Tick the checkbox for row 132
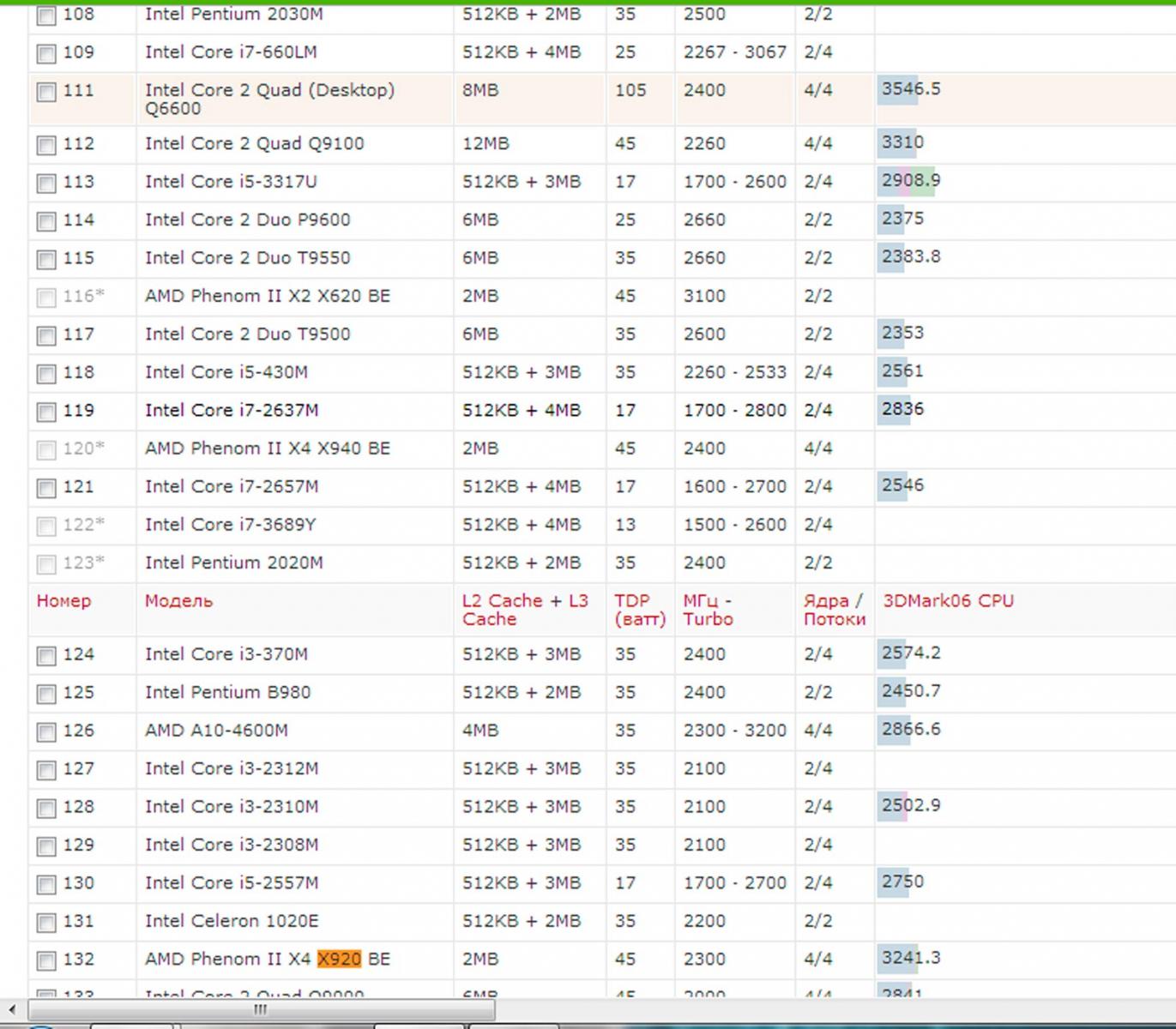 click(x=46, y=960)
